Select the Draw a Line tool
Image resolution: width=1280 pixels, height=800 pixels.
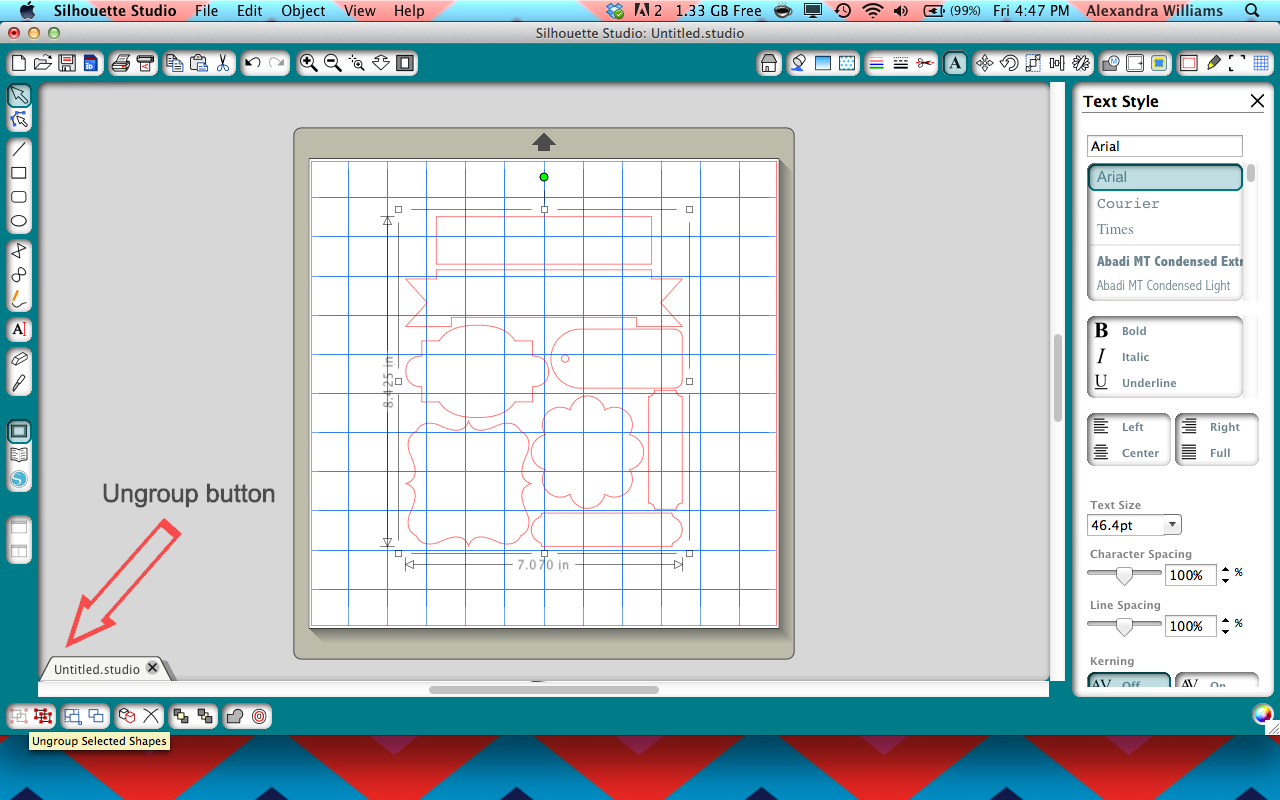tap(19, 149)
